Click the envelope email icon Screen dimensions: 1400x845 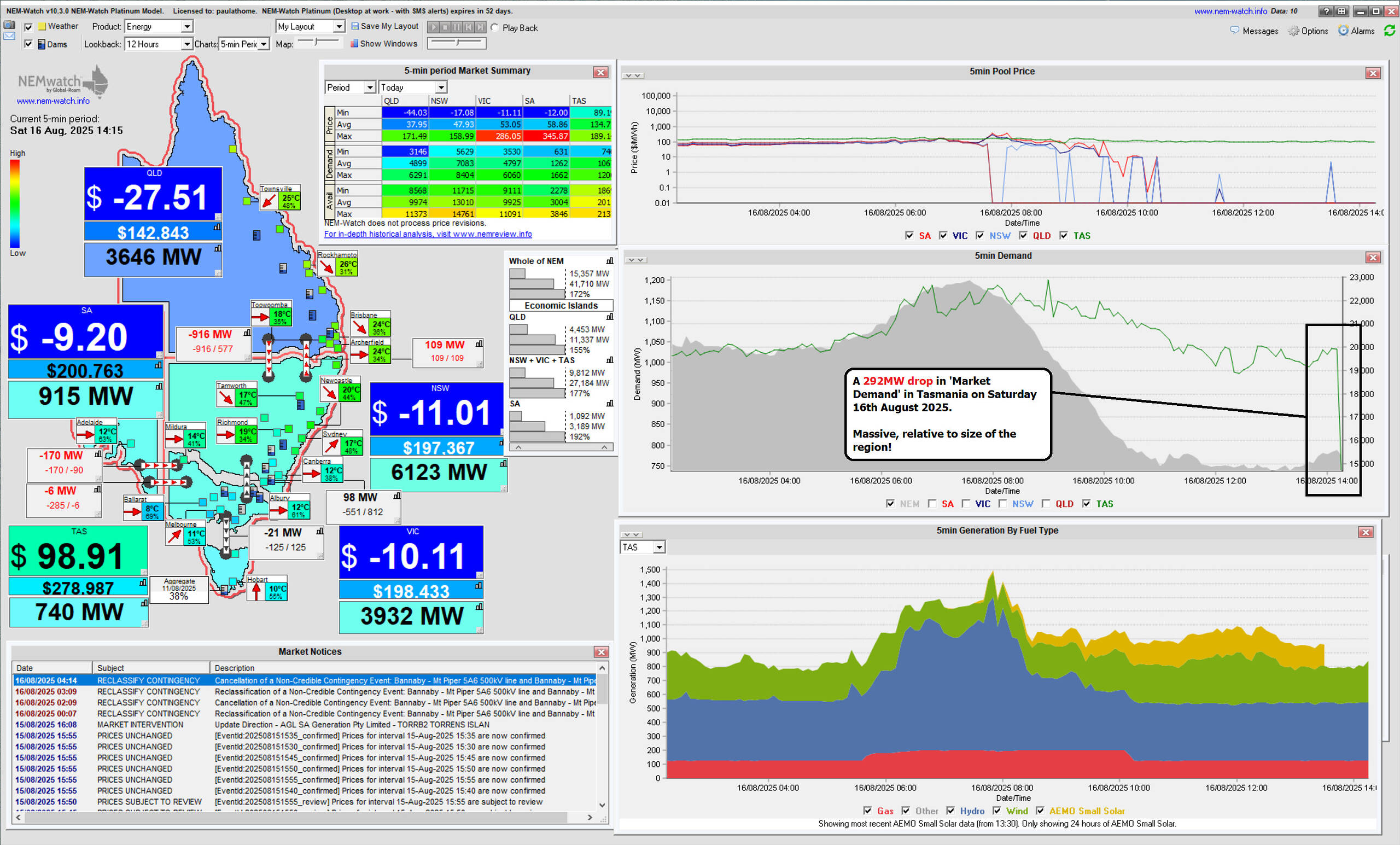[x=9, y=36]
